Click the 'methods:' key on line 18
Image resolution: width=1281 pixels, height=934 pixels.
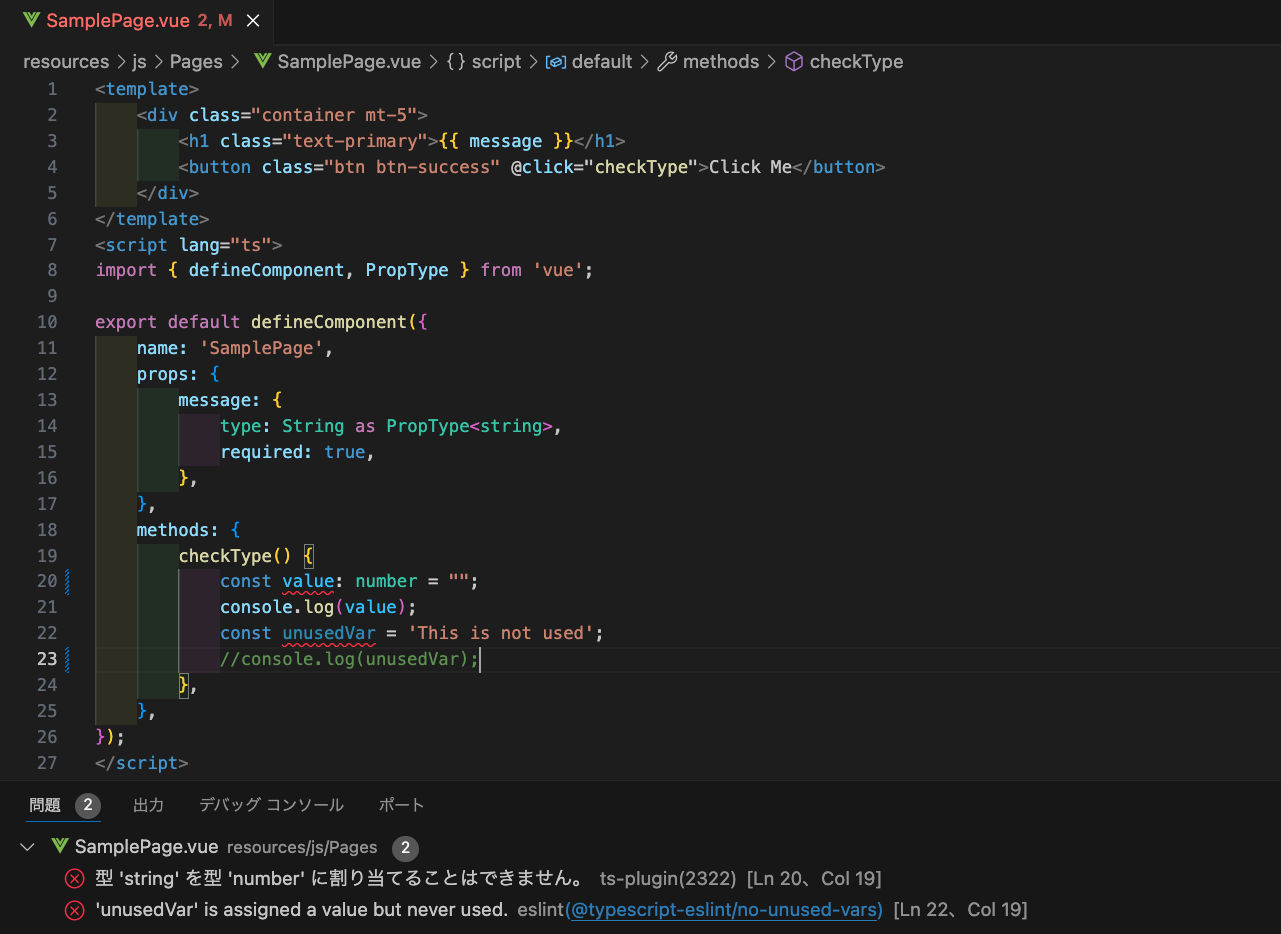tap(178, 529)
